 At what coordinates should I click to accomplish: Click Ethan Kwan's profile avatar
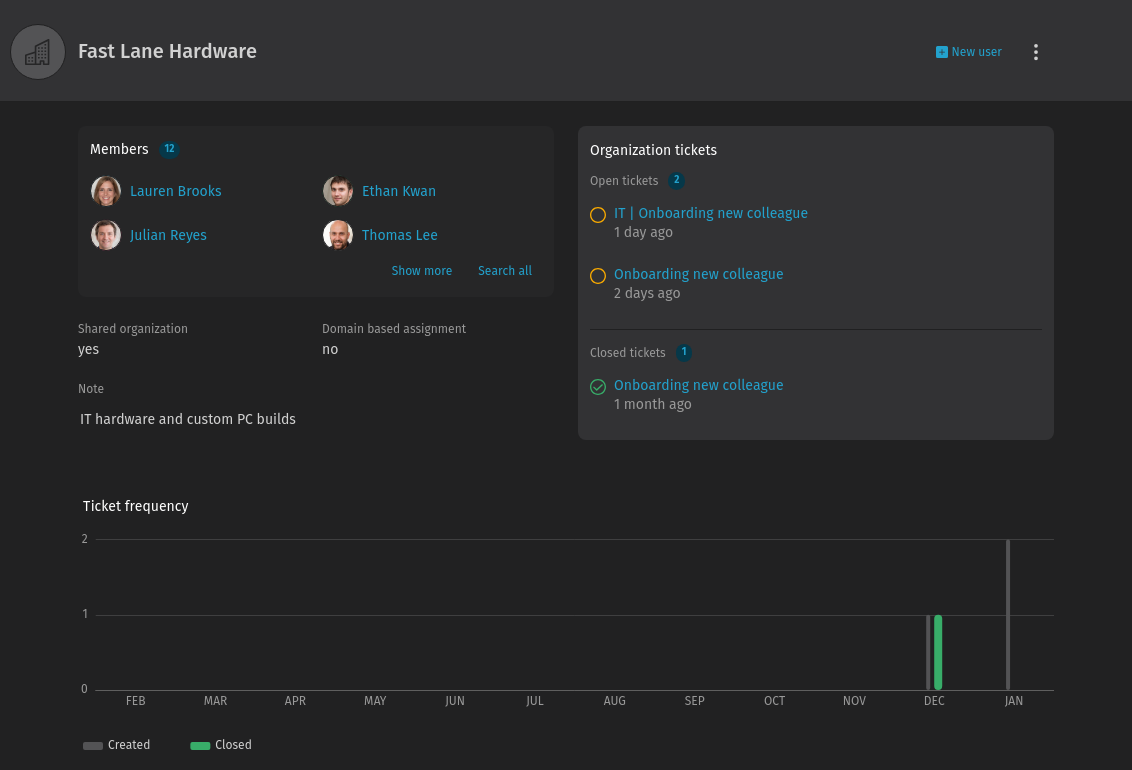click(338, 191)
